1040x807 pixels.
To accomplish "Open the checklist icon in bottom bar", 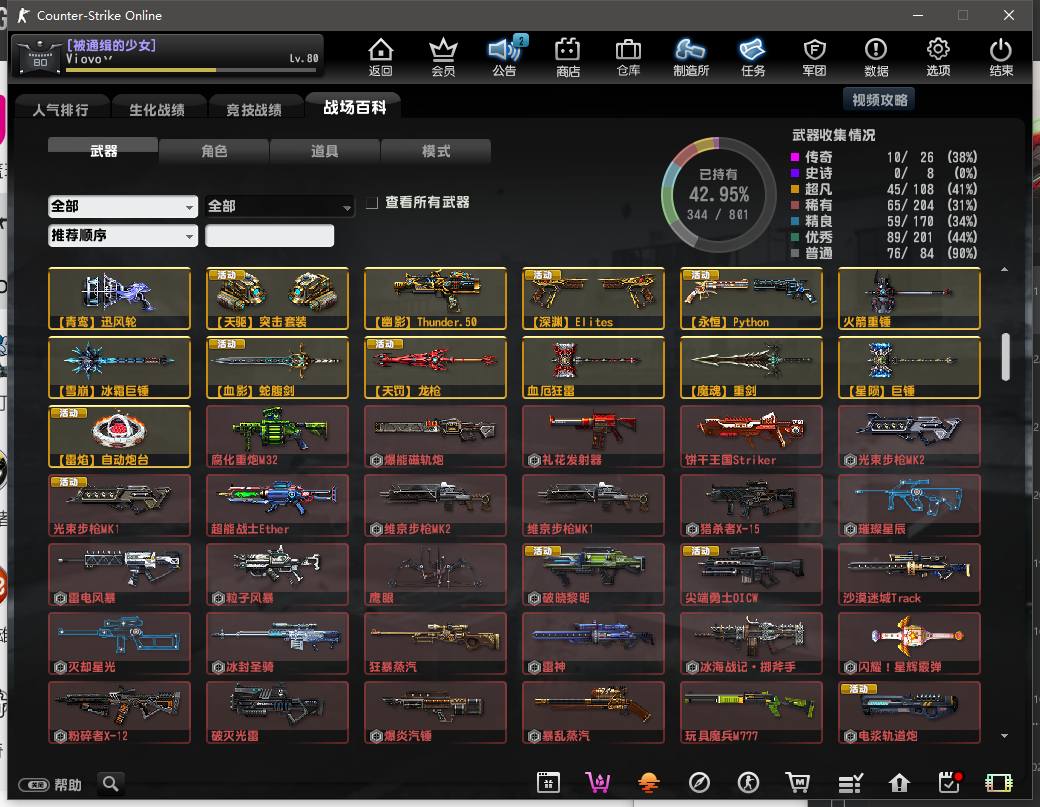I will (850, 783).
